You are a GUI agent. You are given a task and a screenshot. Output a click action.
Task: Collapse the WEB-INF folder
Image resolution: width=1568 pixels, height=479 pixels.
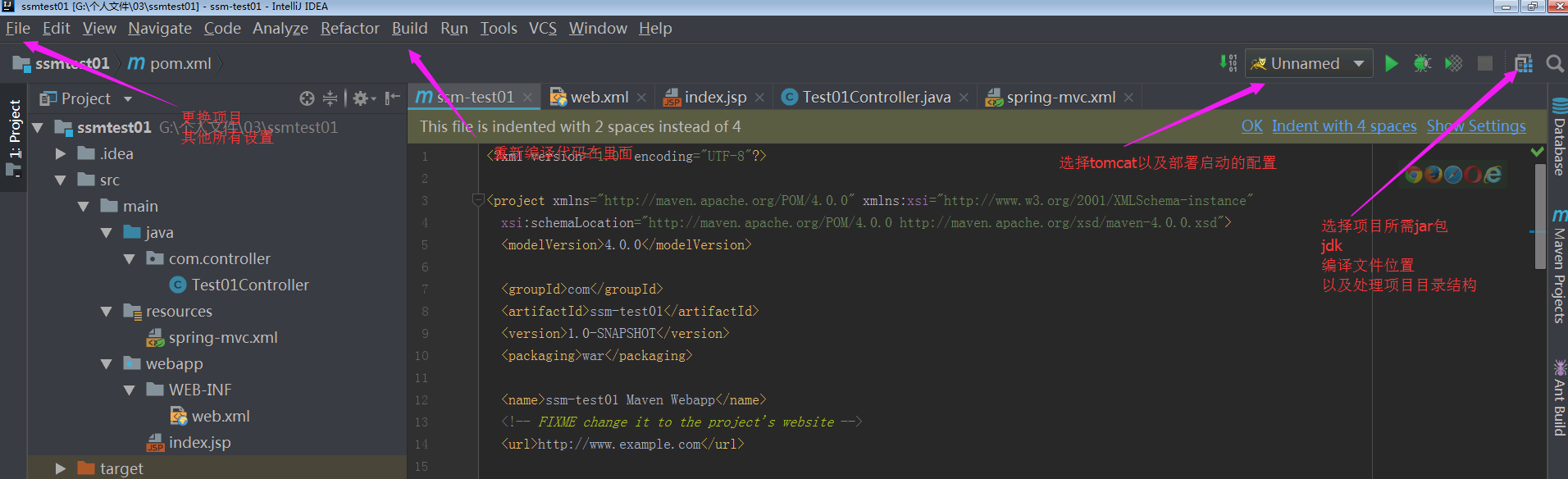(129, 390)
